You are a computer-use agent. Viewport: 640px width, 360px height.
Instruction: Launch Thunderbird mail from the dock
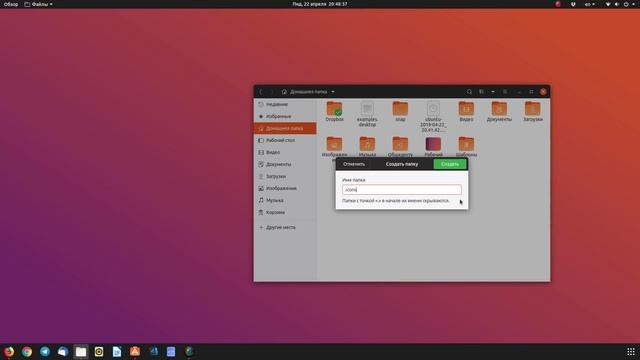(63, 351)
